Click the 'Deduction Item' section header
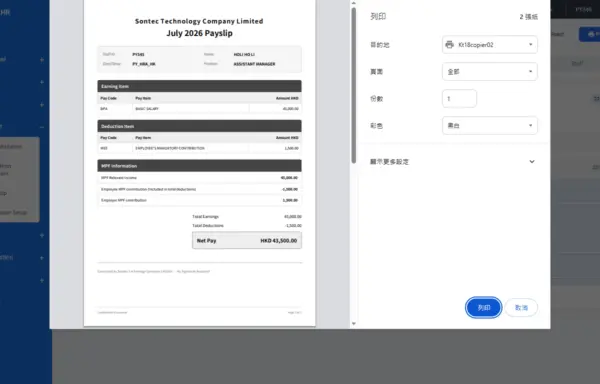The height and width of the screenshot is (384, 600). pos(199,126)
